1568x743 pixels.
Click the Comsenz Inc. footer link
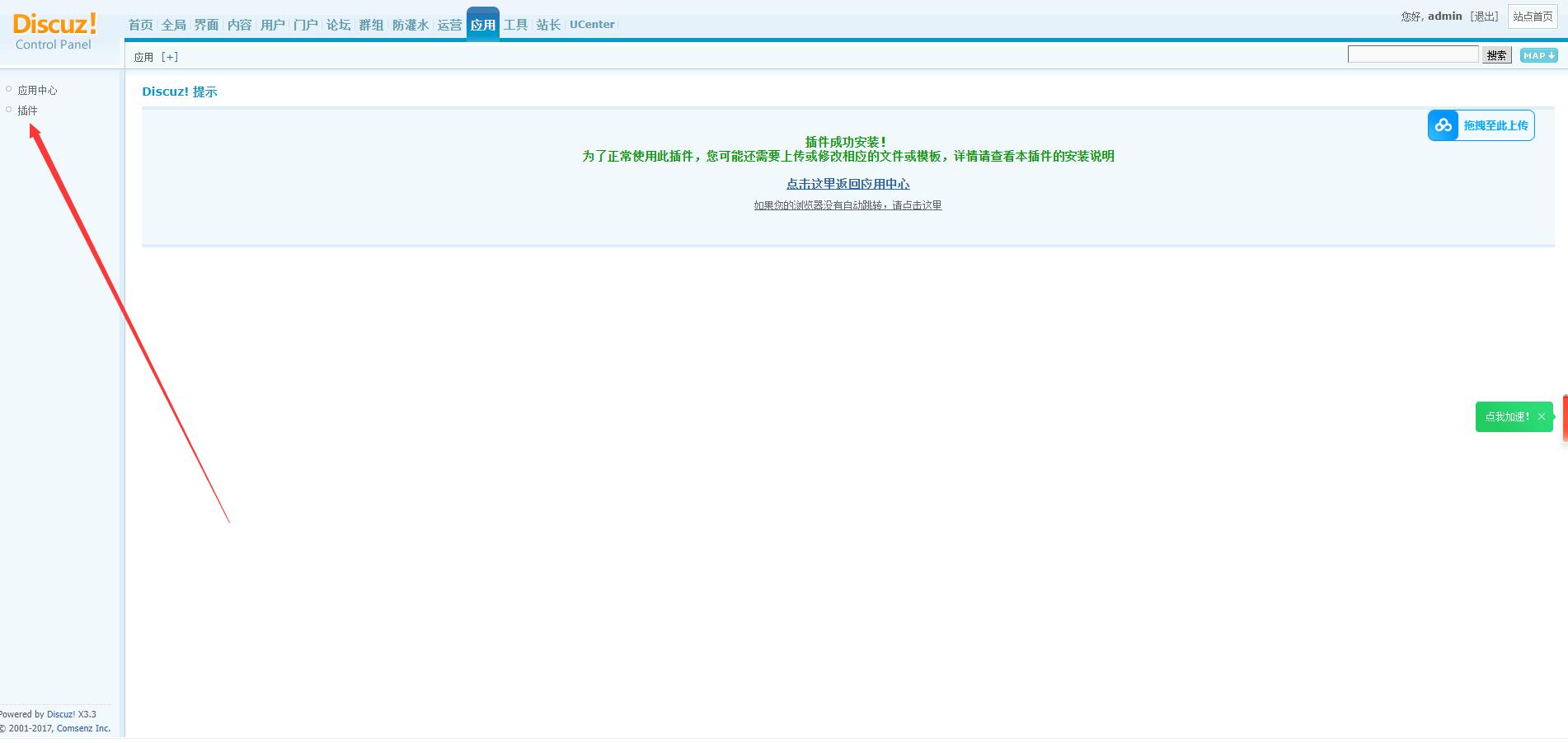click(x=83, y=728)
